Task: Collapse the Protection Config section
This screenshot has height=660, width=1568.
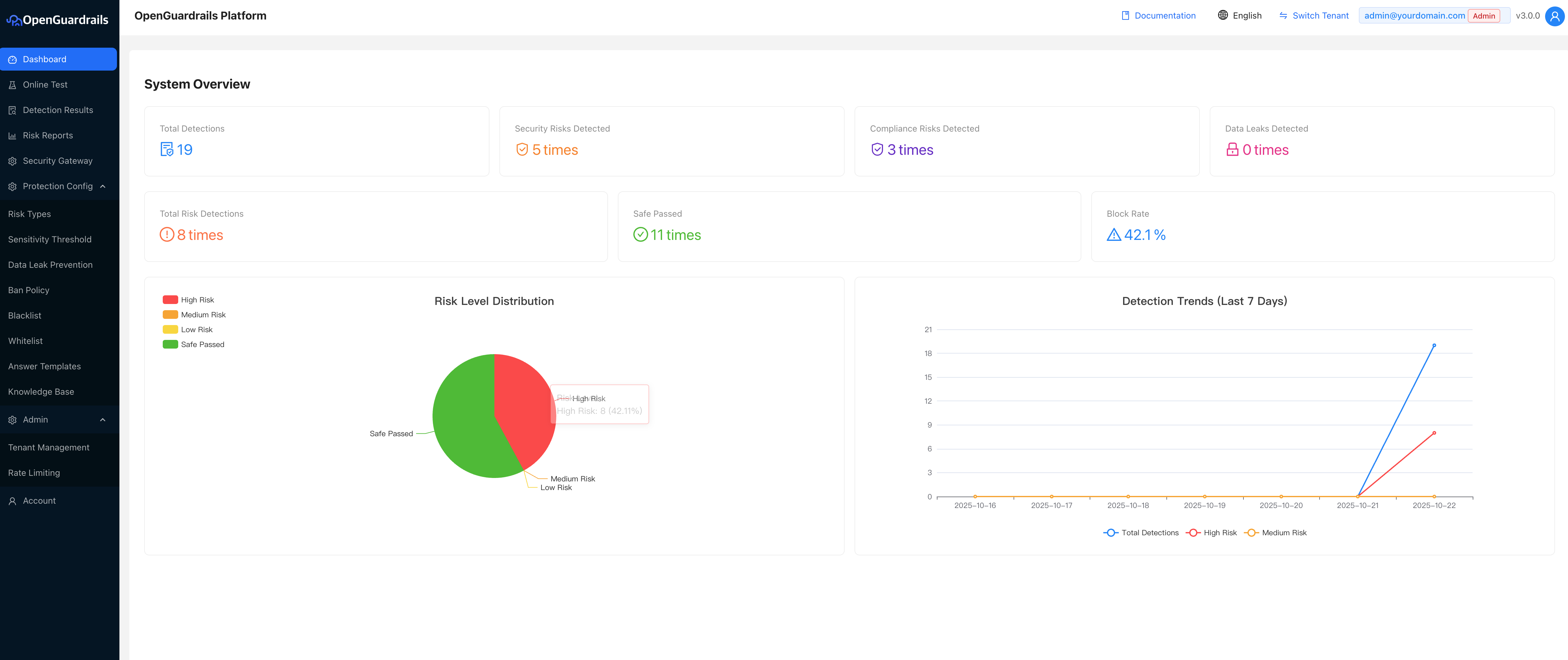Action: point(102,186)
